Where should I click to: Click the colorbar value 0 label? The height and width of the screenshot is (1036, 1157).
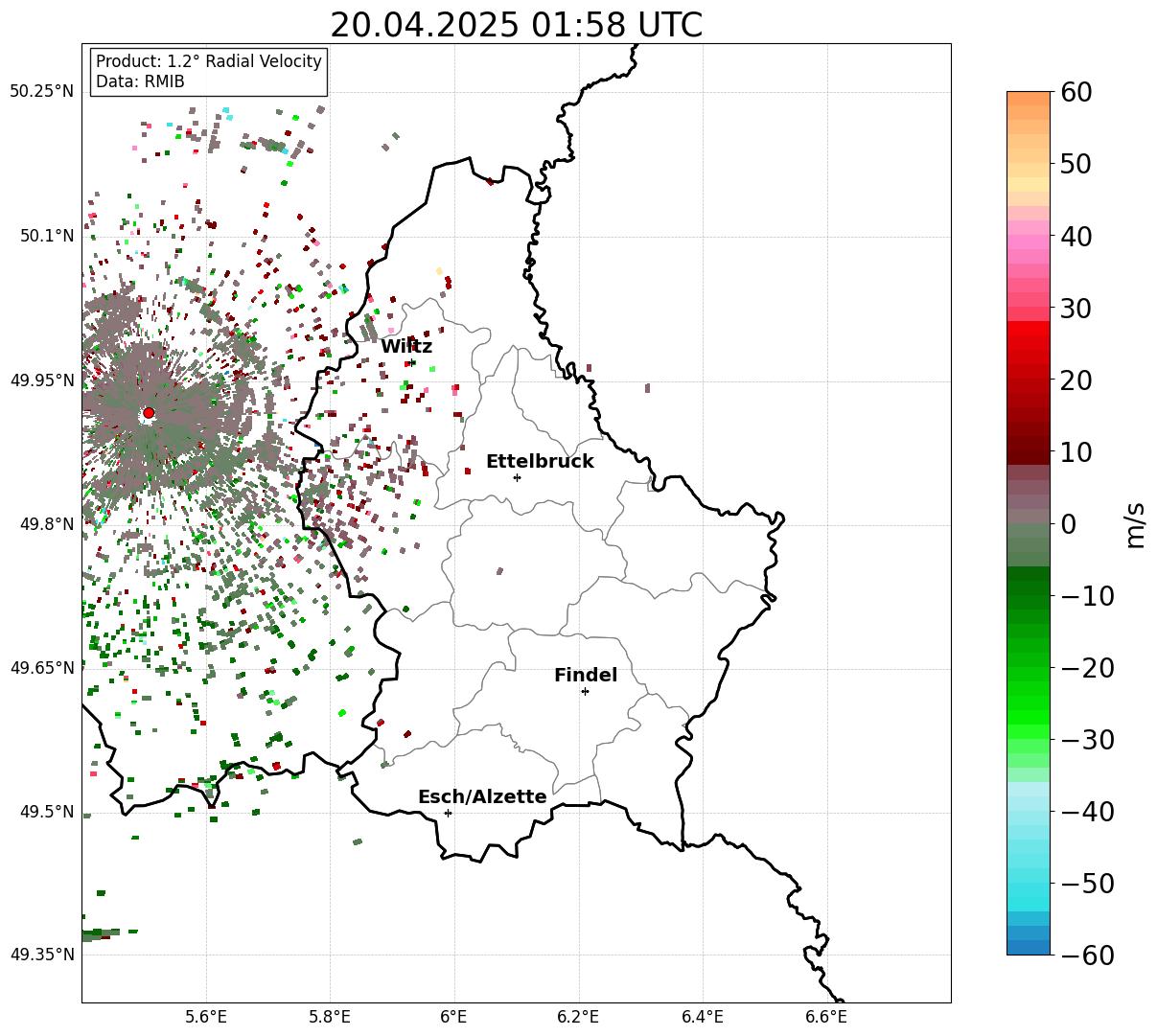click(1069, 524)
